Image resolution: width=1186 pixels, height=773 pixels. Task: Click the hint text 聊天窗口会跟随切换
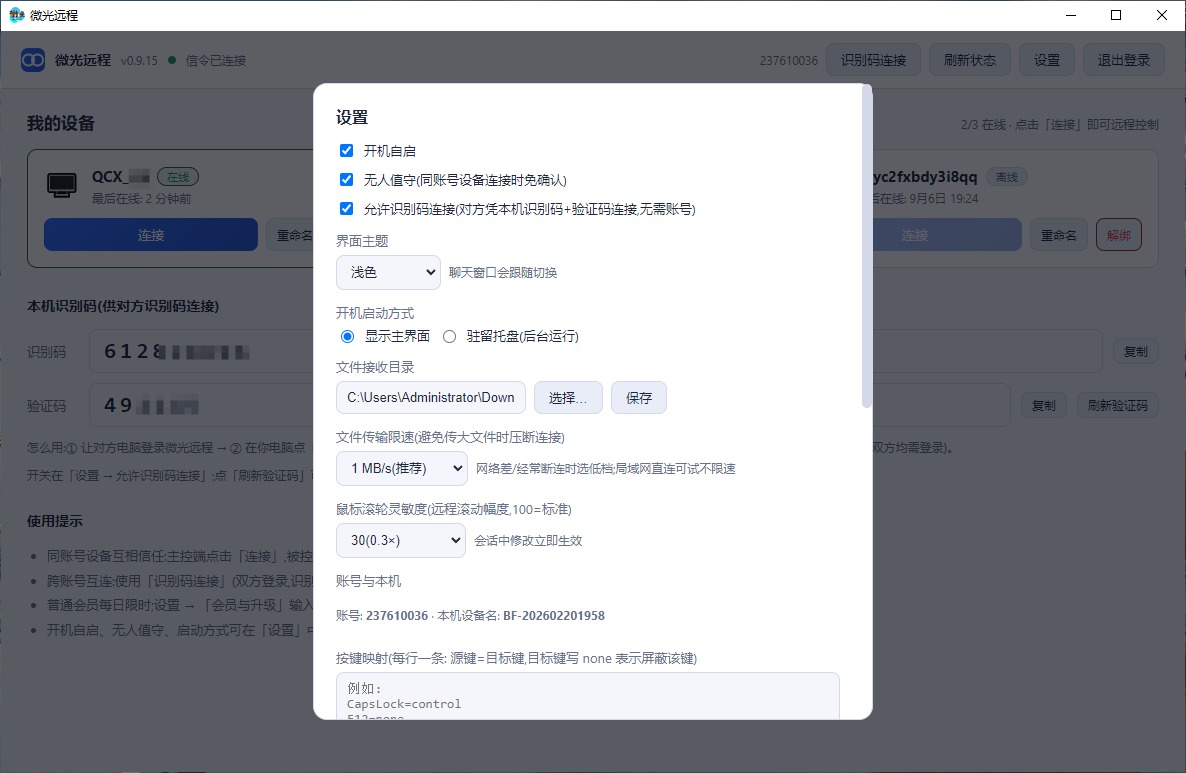pos(503,272)
